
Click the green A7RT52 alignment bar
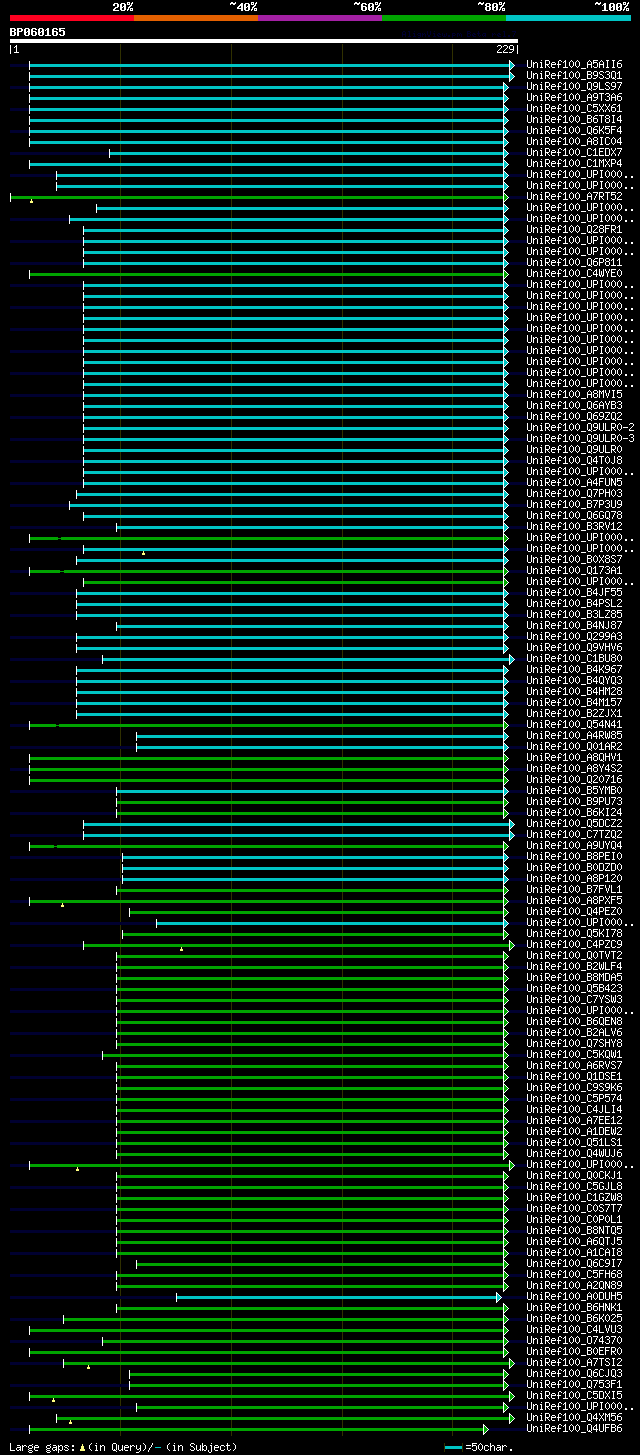click(259, 197)
